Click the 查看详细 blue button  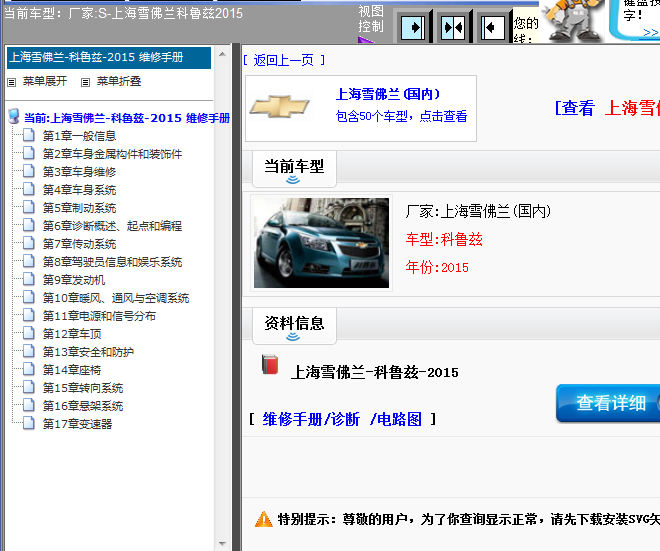click(608, 403)
